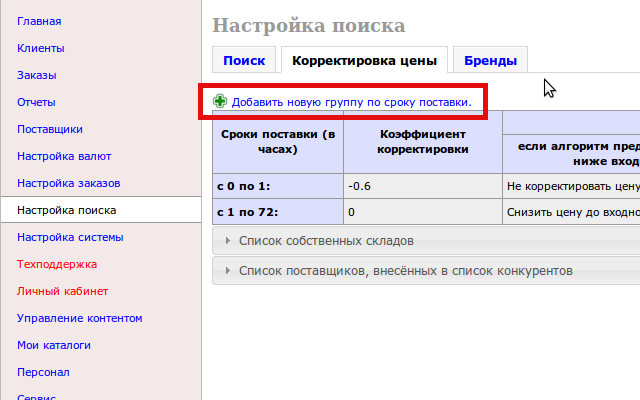Viewport: 640px width, 400px height.
Task: Select the 'Бренды' tab
Action: coord(490,61)
